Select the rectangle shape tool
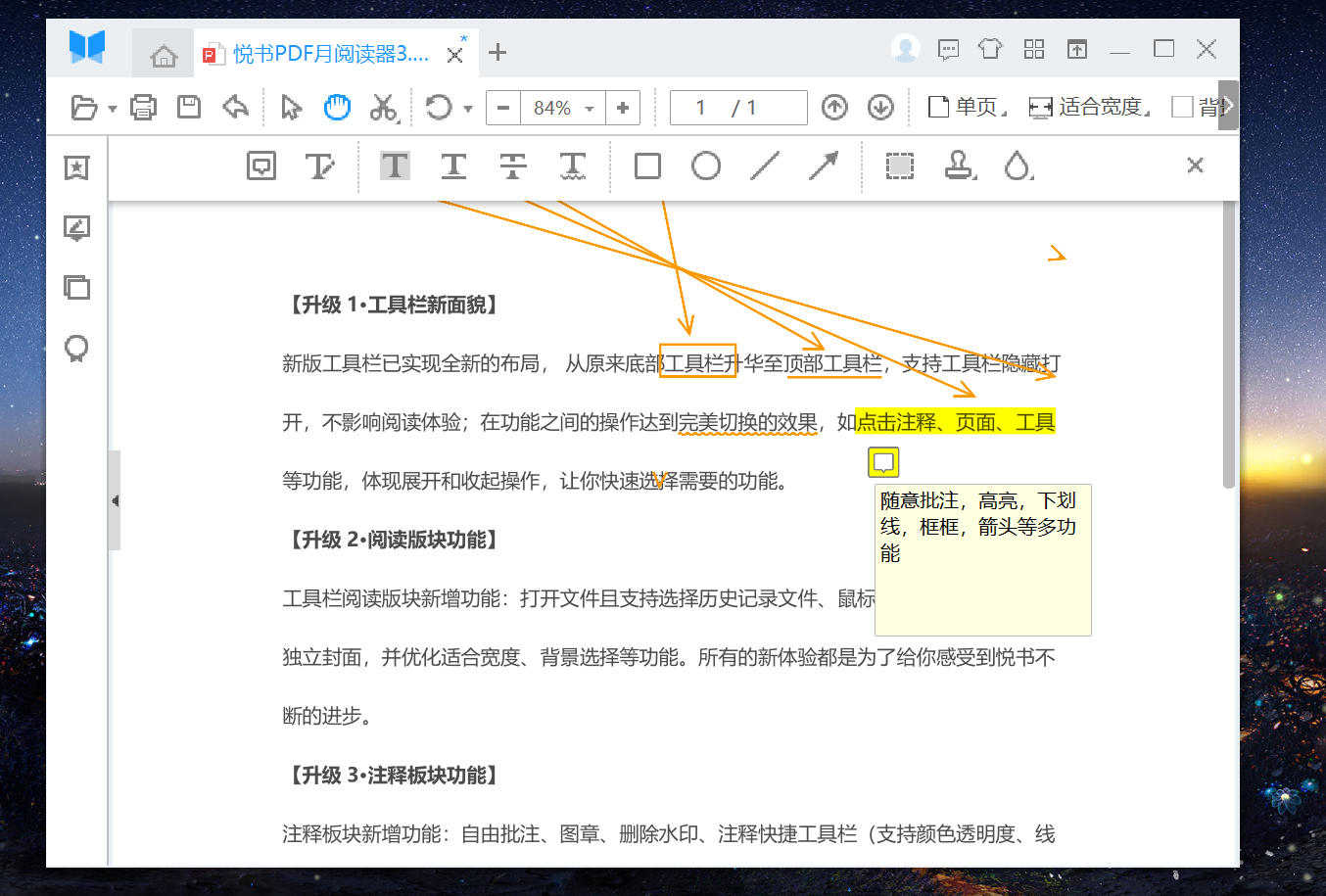The image size is (1326, 896). [647, 165]
